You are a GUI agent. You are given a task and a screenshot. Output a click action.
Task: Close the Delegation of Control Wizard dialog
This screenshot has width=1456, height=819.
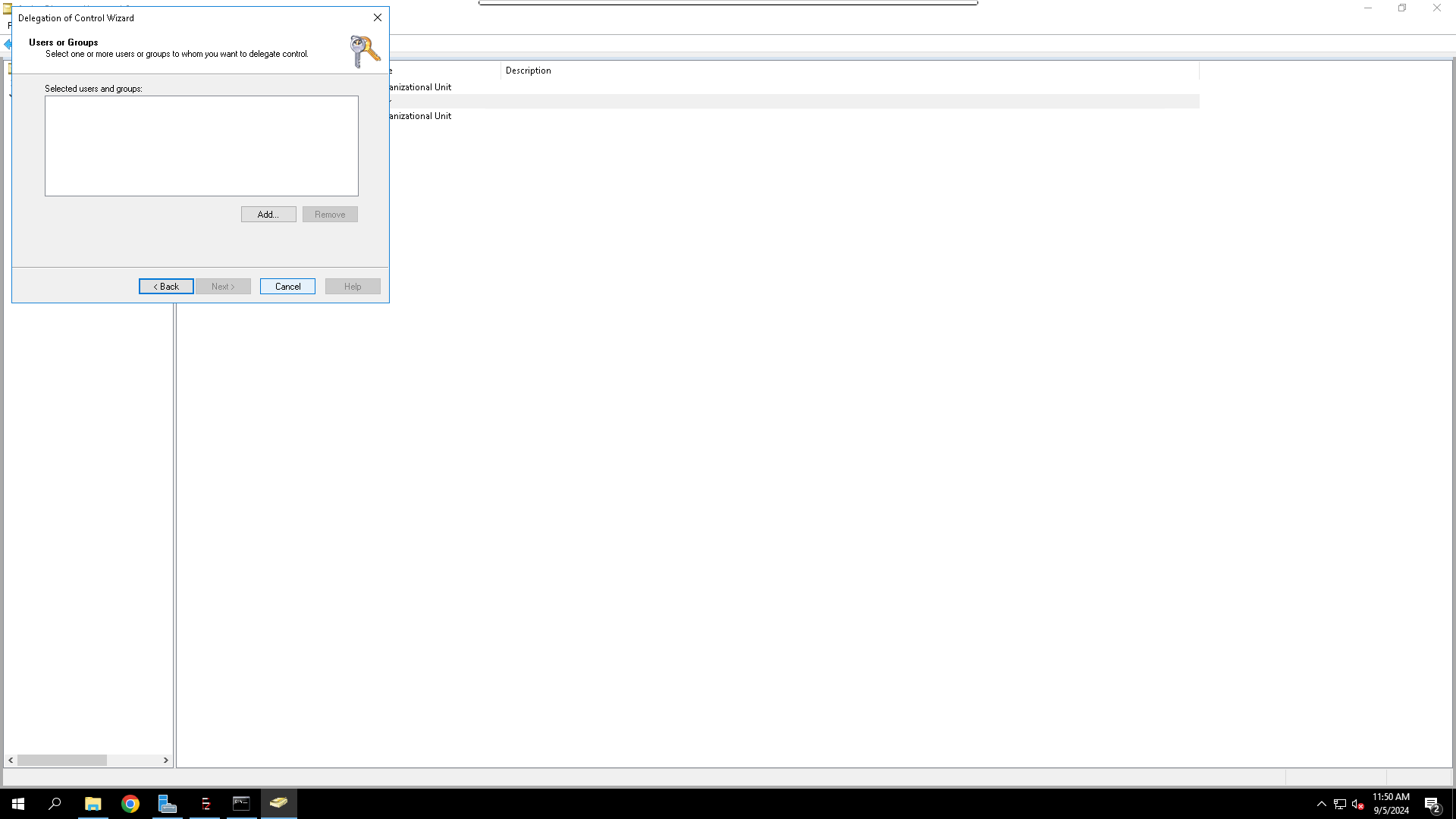377,17
